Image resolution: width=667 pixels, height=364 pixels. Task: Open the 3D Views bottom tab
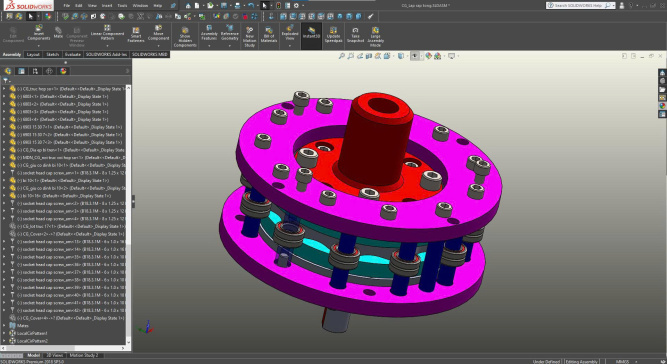tap(54, 355)
